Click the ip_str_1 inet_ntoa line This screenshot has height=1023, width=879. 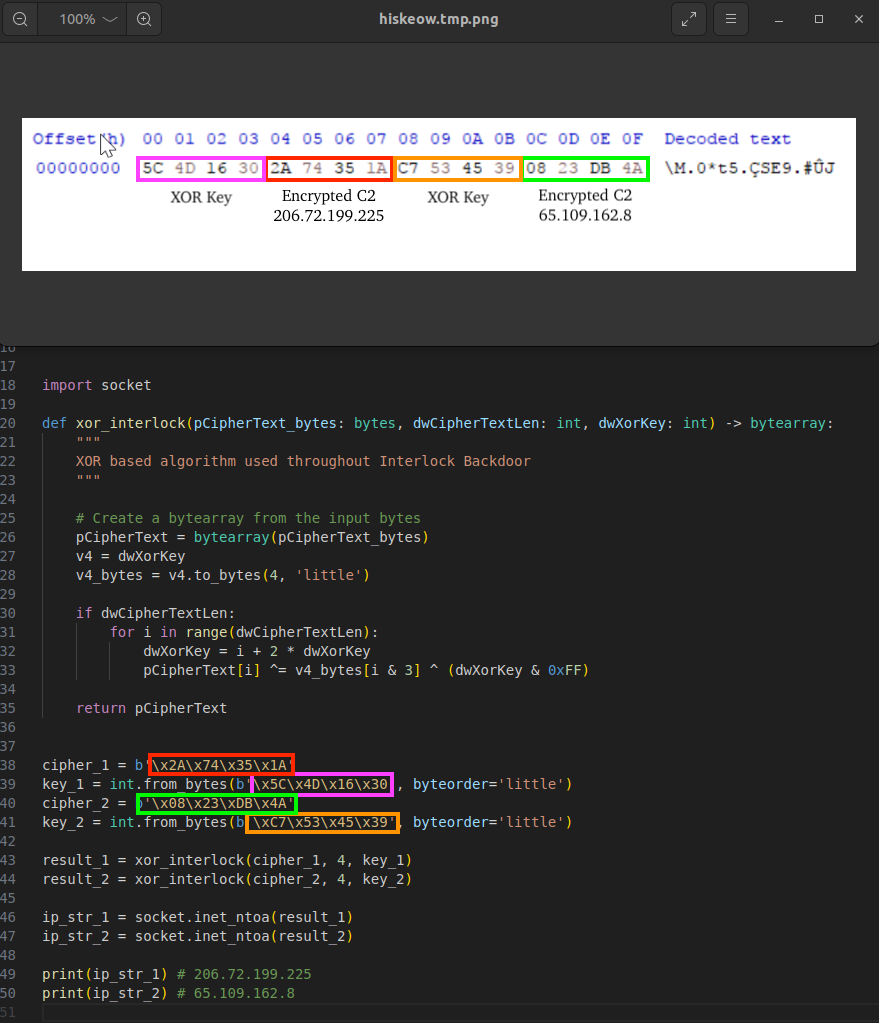pyautogui.click(x=198, y=917)
